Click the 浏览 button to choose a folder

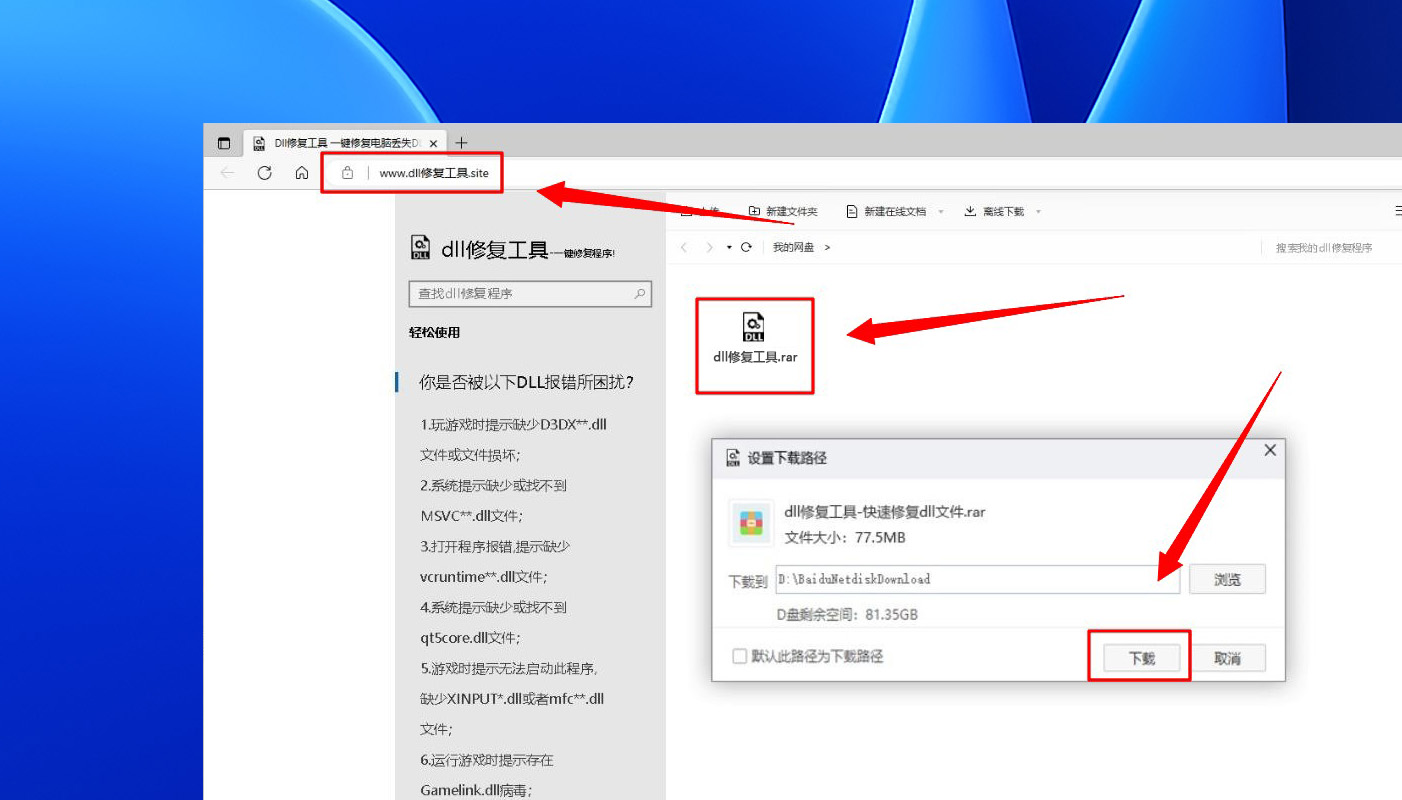pyautogui.click(x=1227, y=578)
